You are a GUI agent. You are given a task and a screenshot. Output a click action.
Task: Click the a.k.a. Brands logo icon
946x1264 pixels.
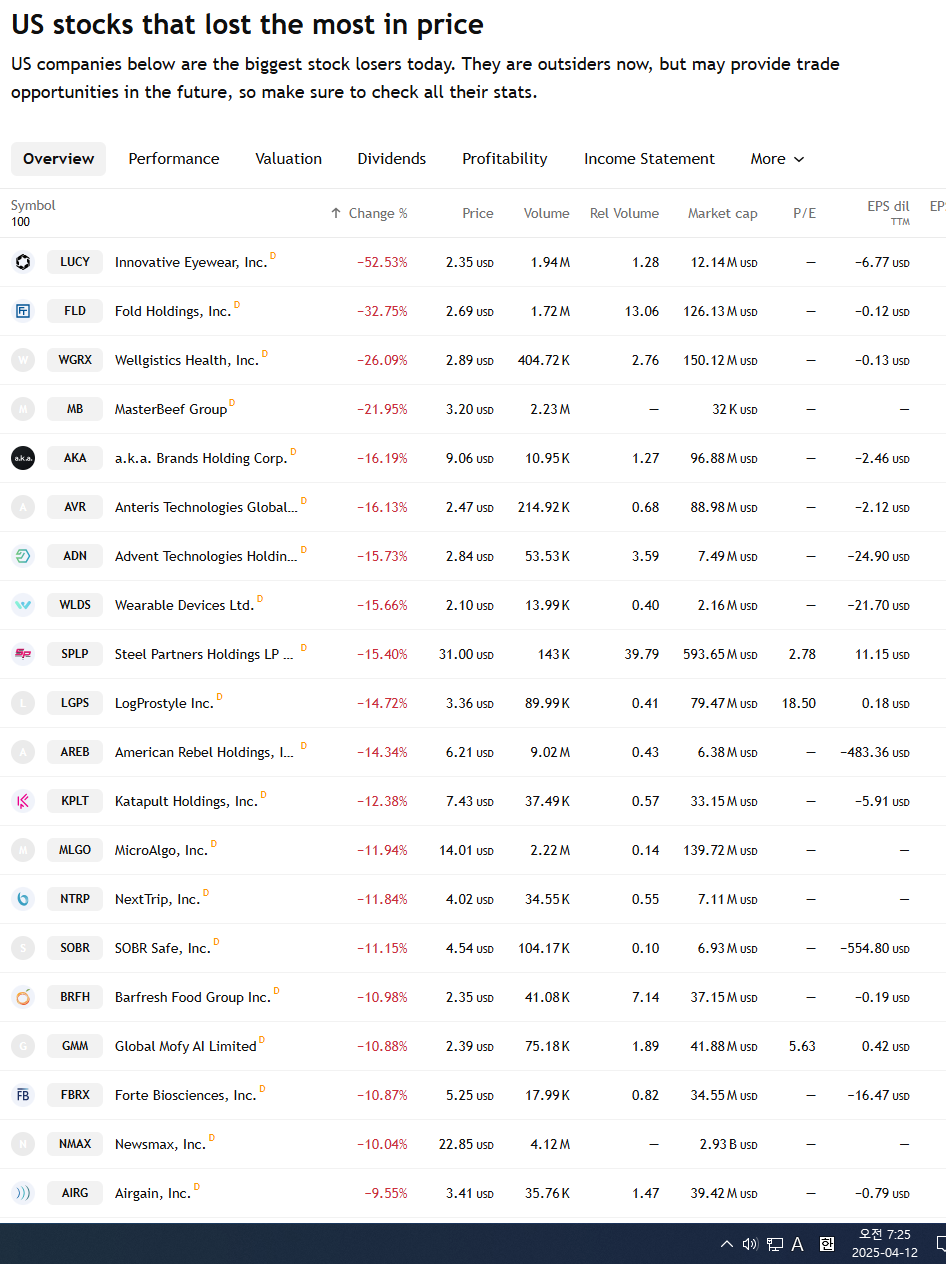point(23,458)
